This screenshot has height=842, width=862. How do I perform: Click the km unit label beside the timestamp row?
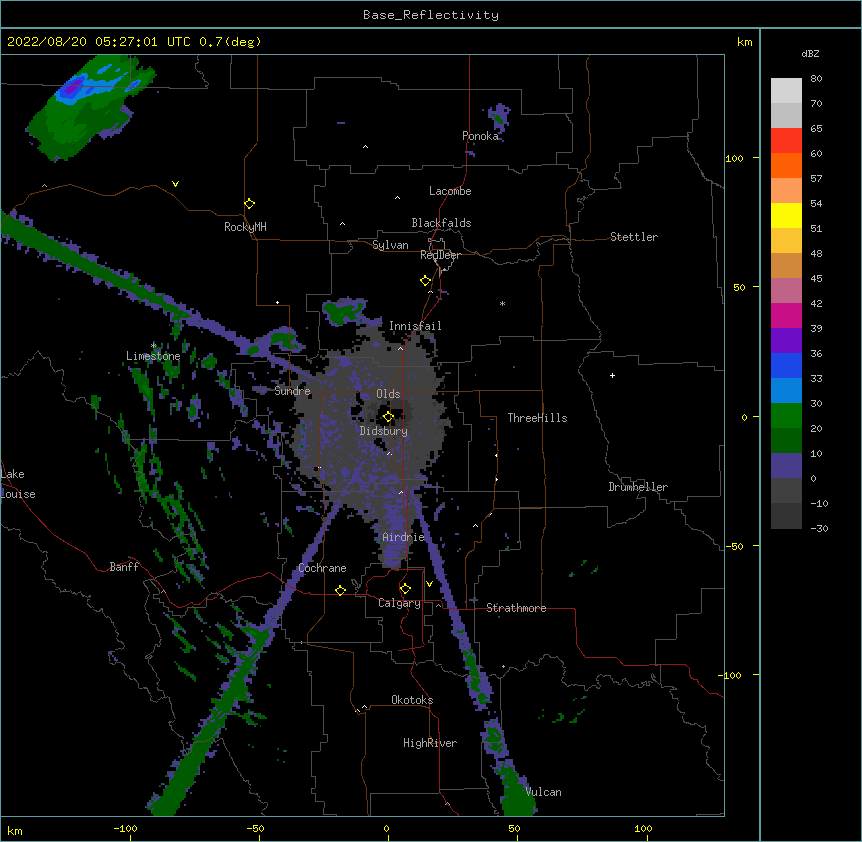tap(744, 42)
